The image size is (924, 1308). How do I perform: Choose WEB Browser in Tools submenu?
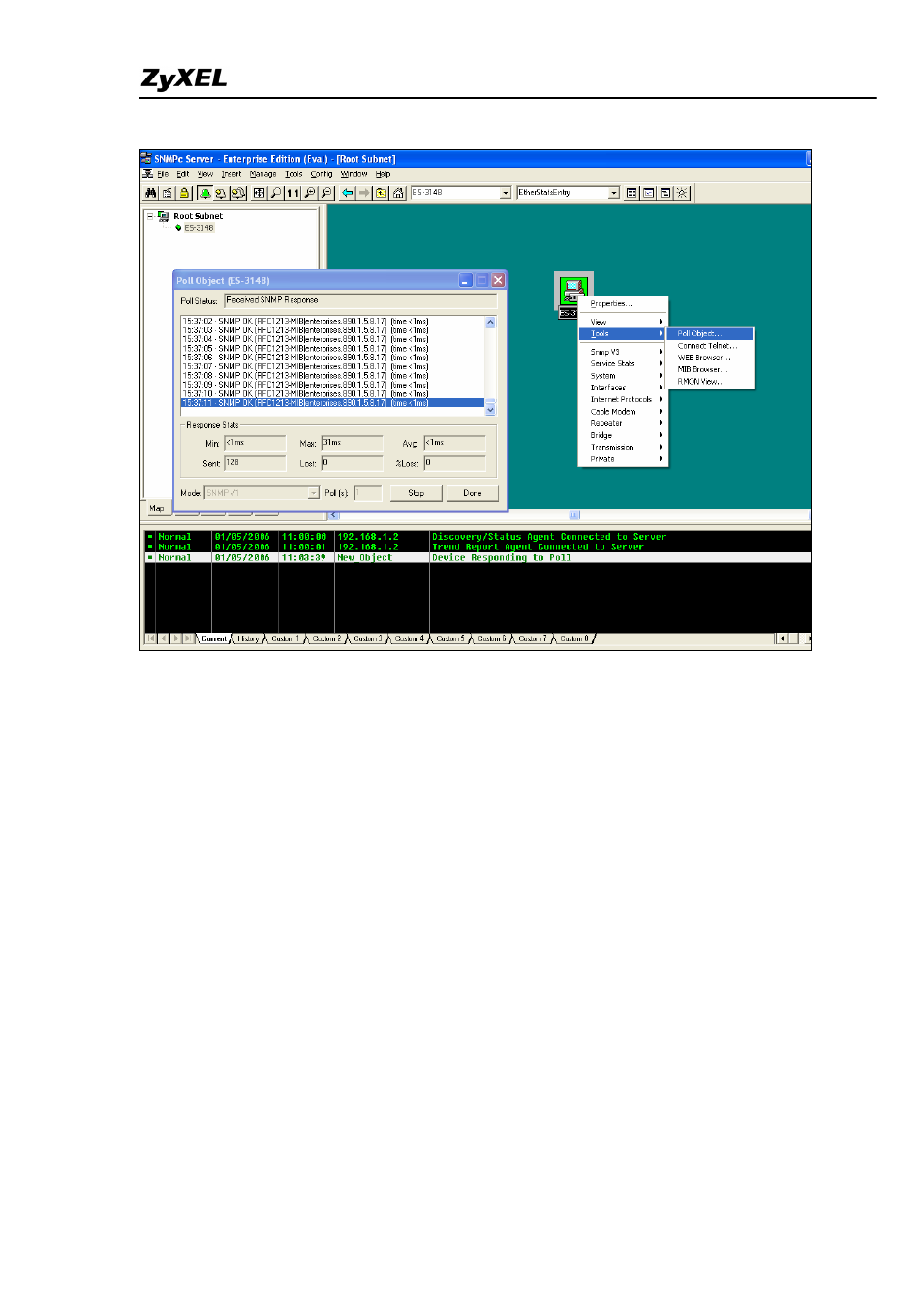710,358
